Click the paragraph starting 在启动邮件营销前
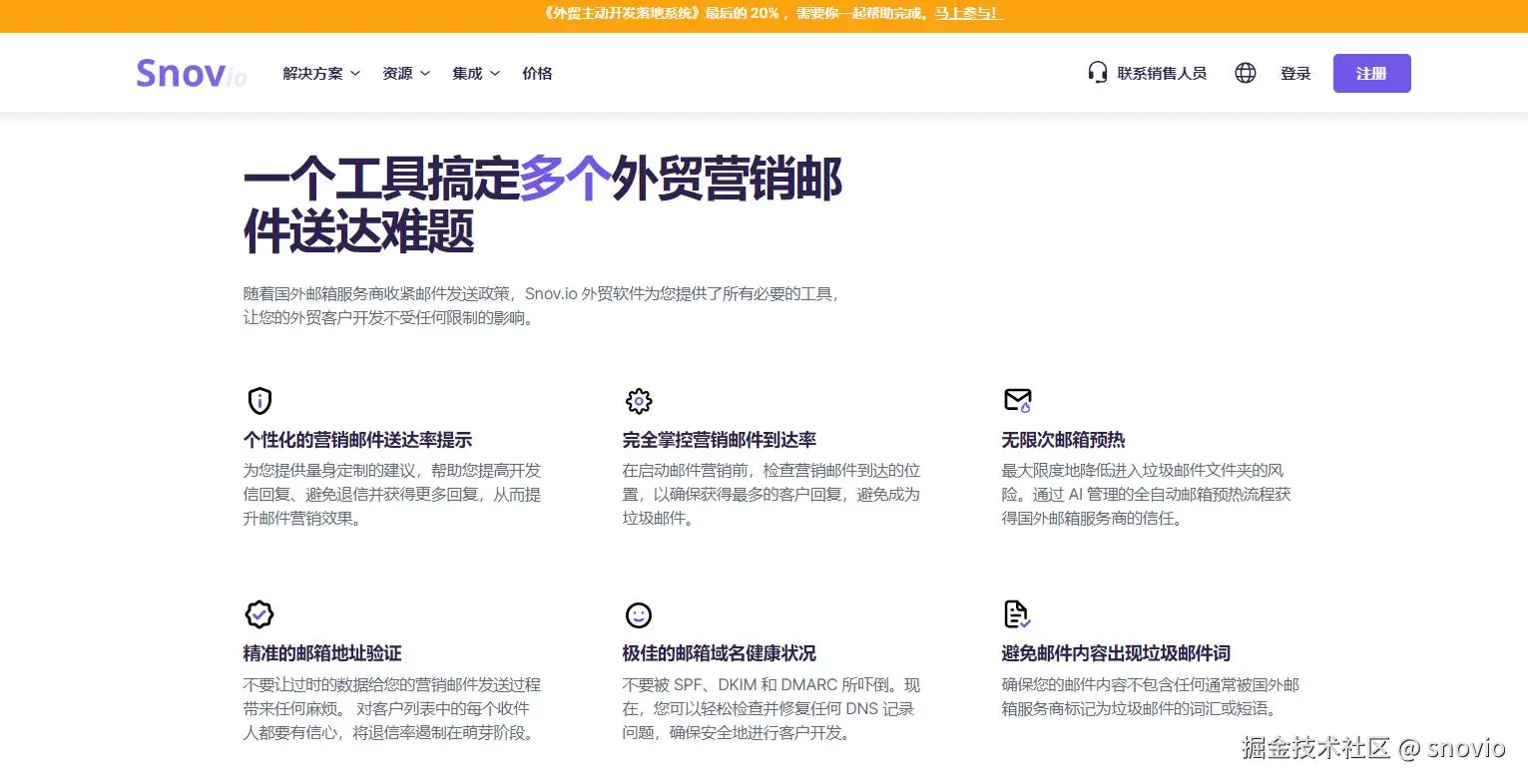 [771, 495]
